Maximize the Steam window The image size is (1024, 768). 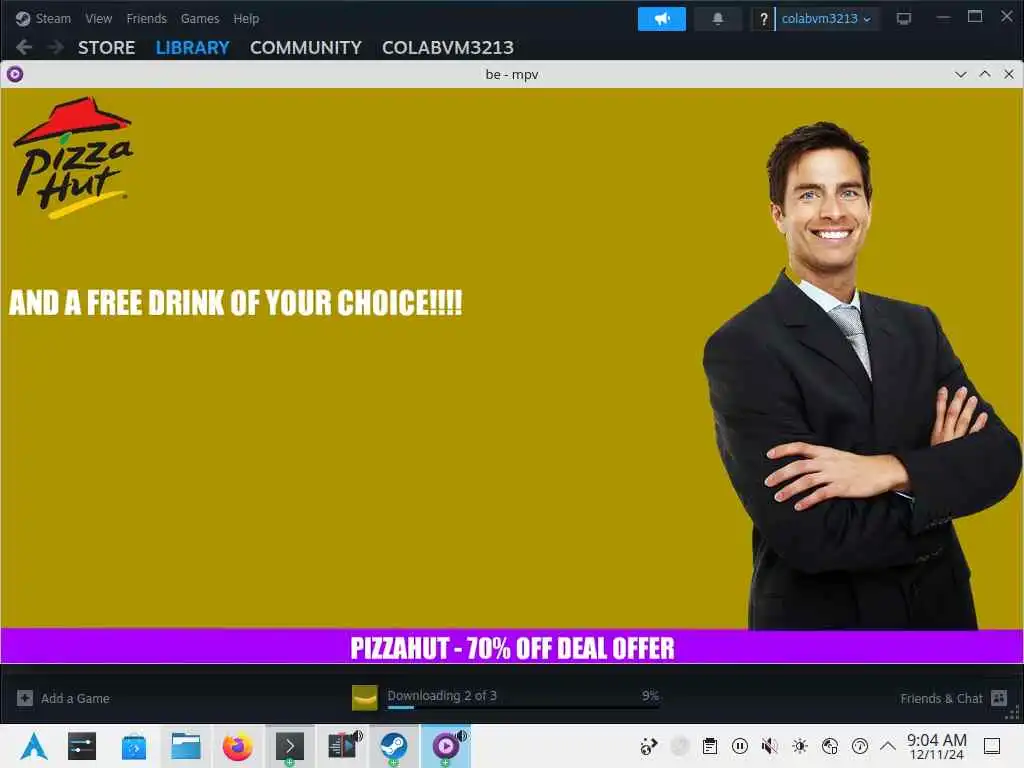click(975, 17)
